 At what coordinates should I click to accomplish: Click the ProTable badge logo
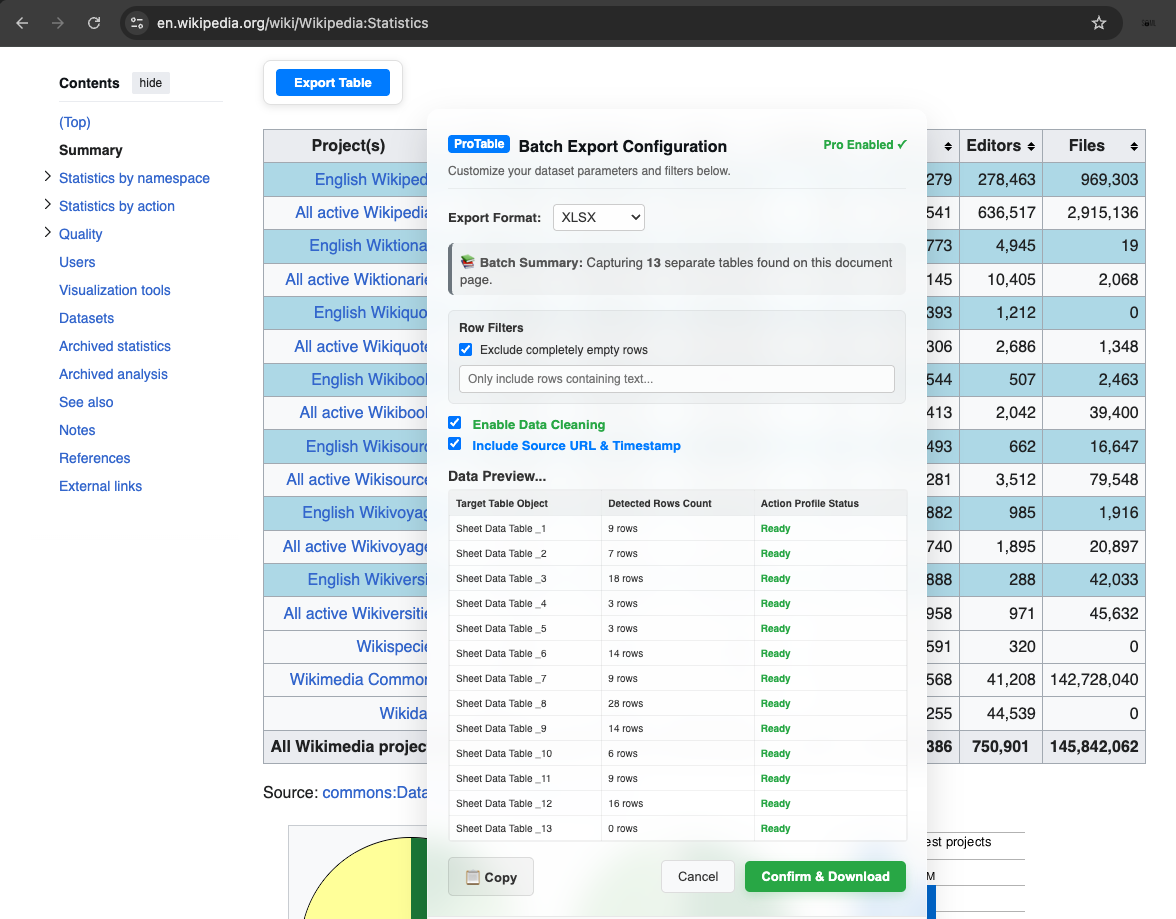pos(478,144)
